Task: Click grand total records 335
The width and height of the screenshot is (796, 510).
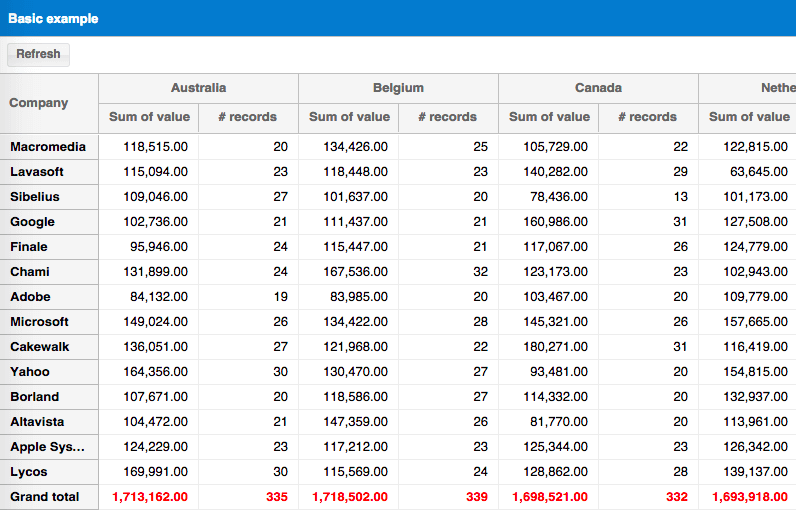Action: coord(248,497)
